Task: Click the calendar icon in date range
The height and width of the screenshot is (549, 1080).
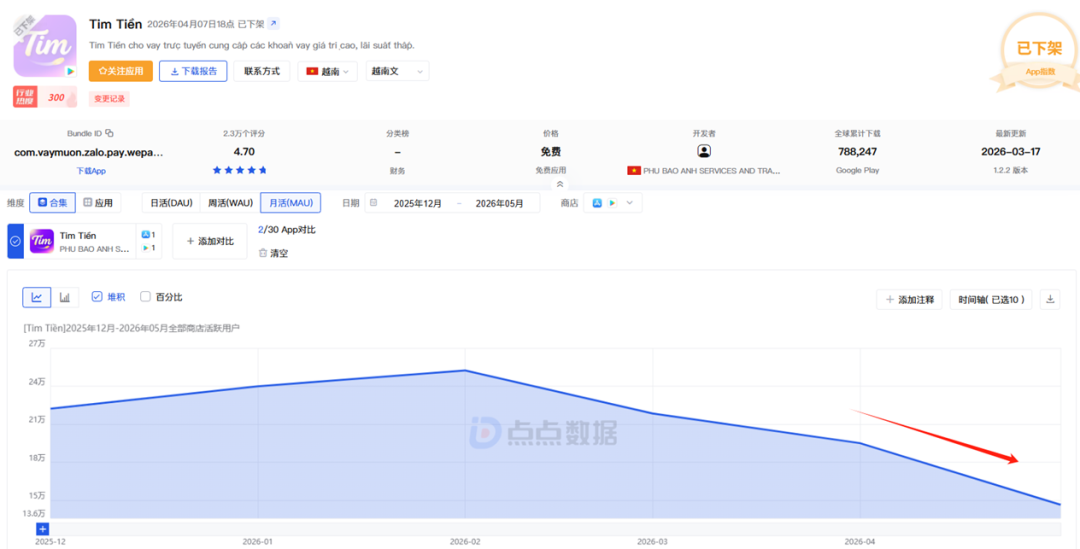Action: point(374,203)
